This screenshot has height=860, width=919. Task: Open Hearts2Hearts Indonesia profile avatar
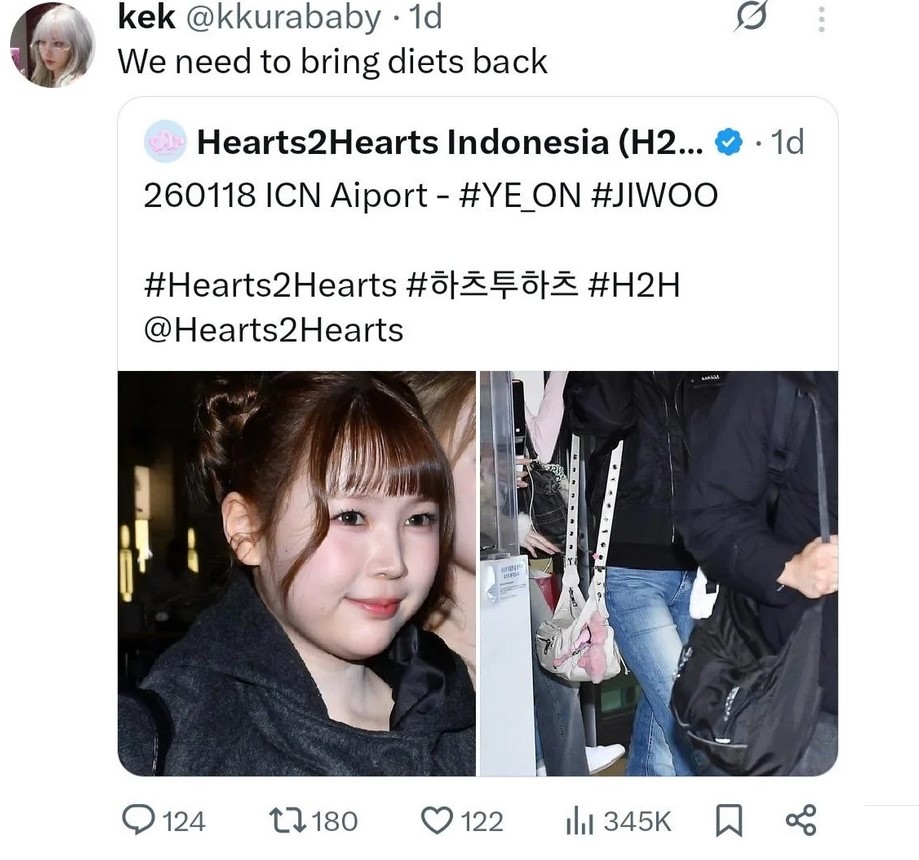(x=165, y=141)
